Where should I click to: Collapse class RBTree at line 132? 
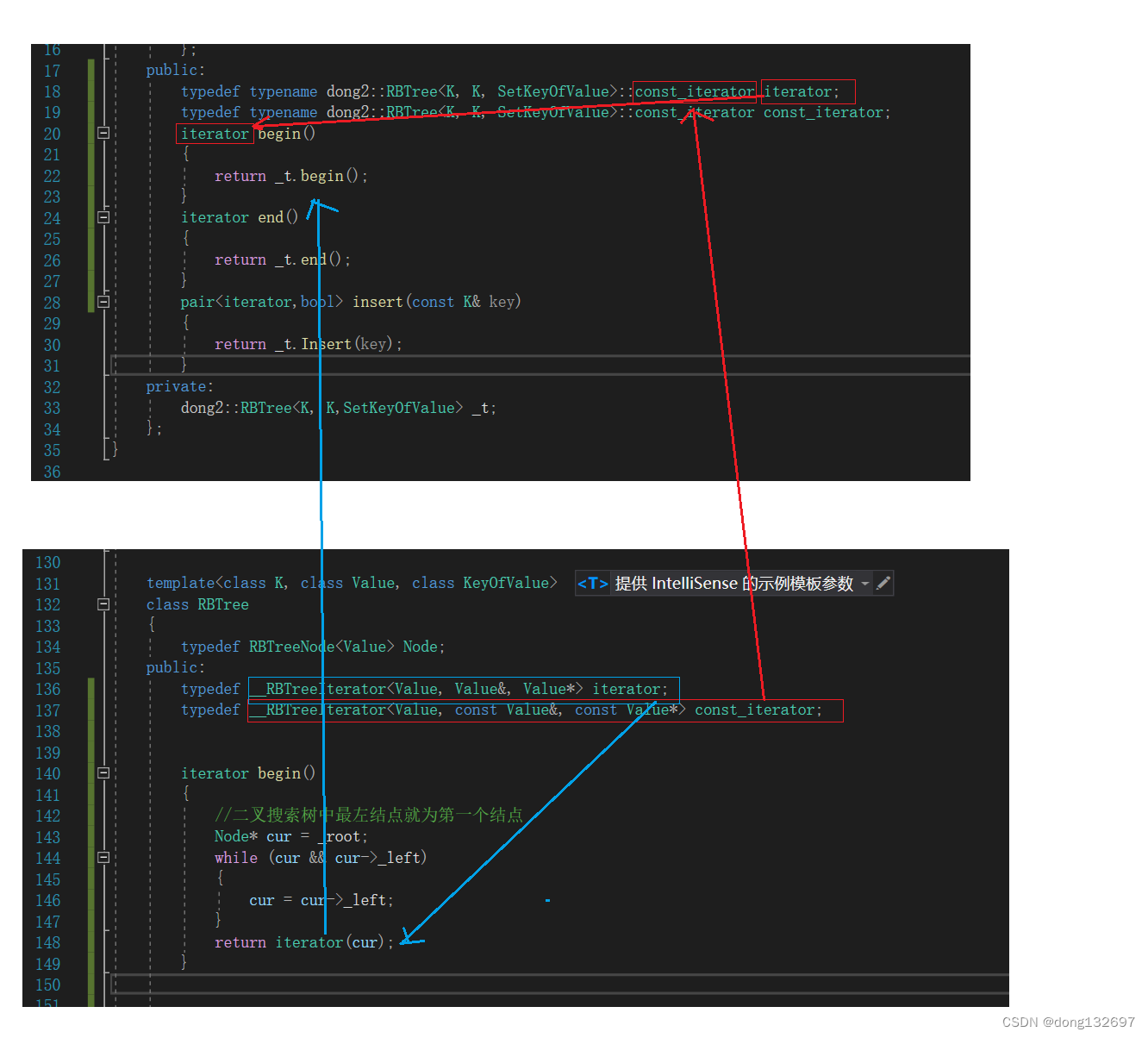point(103,604)
